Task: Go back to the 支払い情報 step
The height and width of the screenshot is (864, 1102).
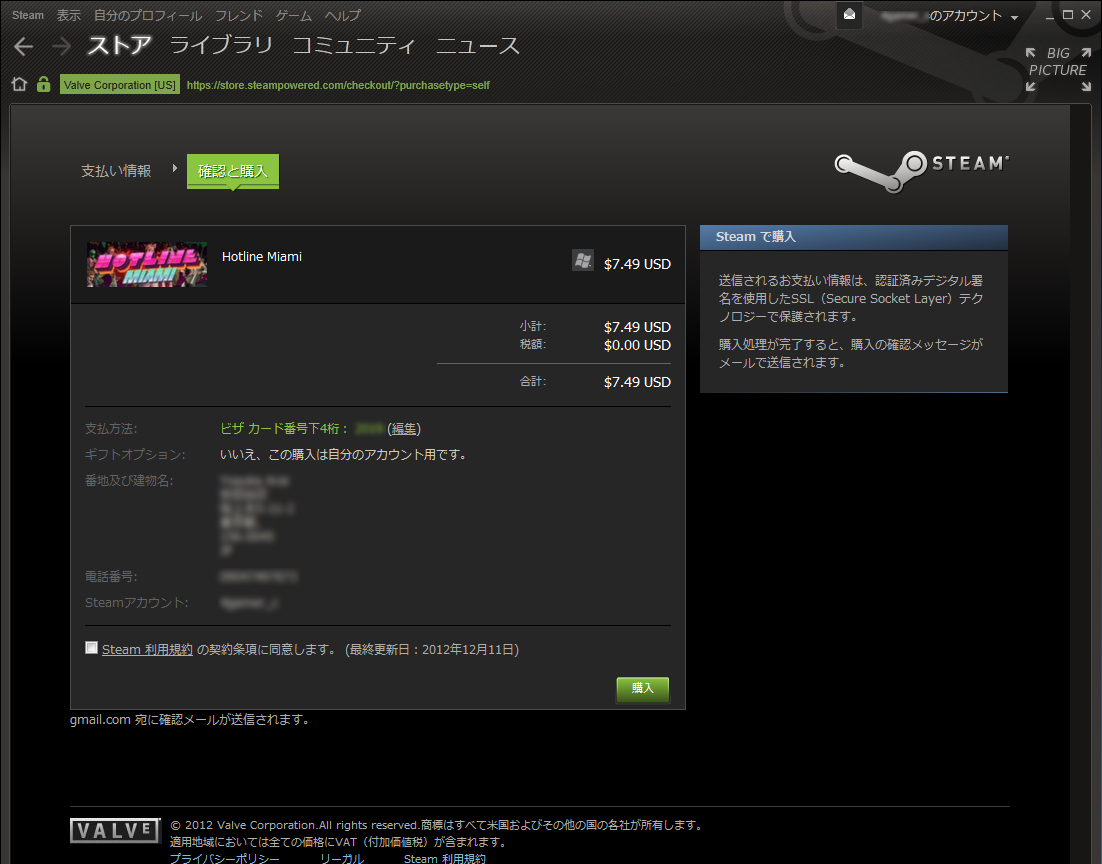Action: (x=116, y=171)
